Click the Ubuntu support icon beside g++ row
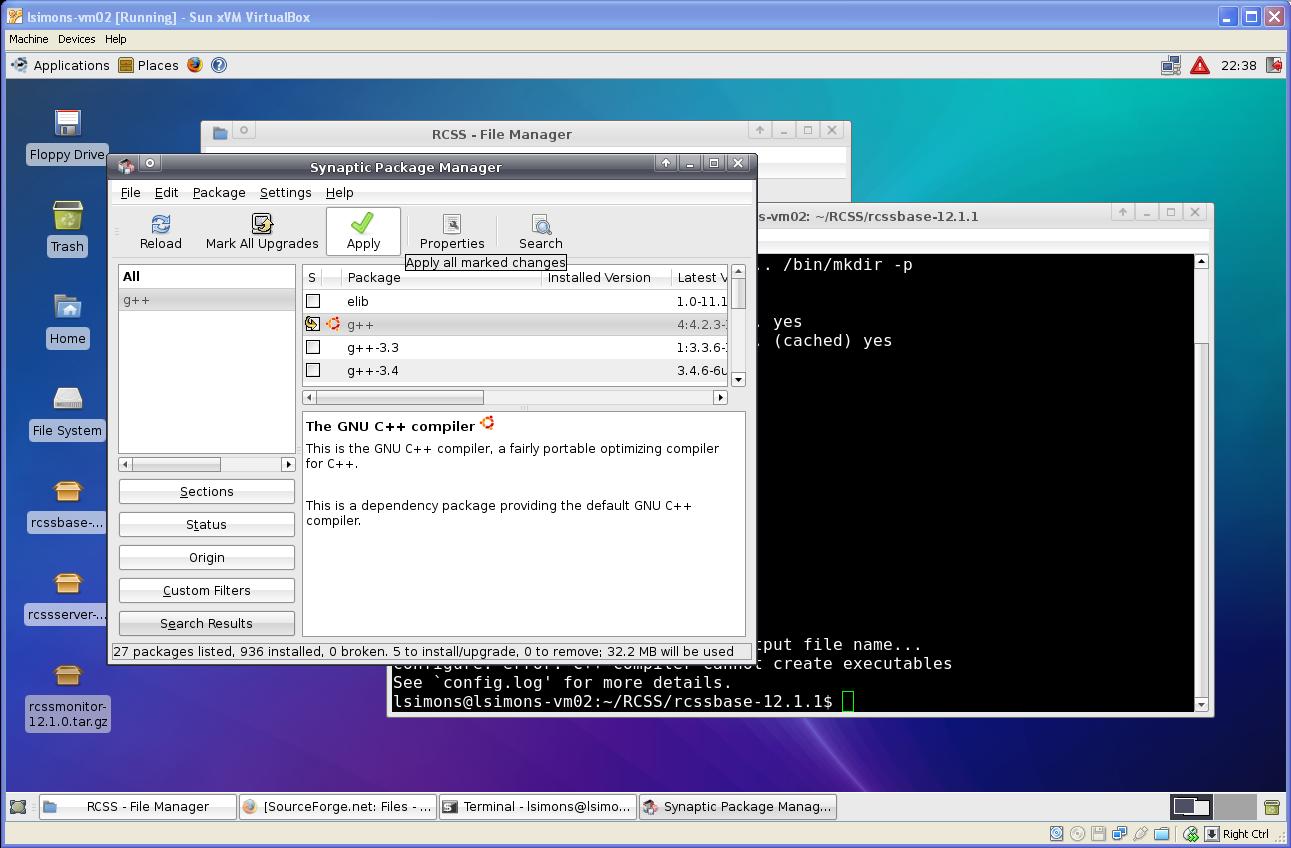Image resolution: width=1291 pixels, height=848 pixels. 333,324
